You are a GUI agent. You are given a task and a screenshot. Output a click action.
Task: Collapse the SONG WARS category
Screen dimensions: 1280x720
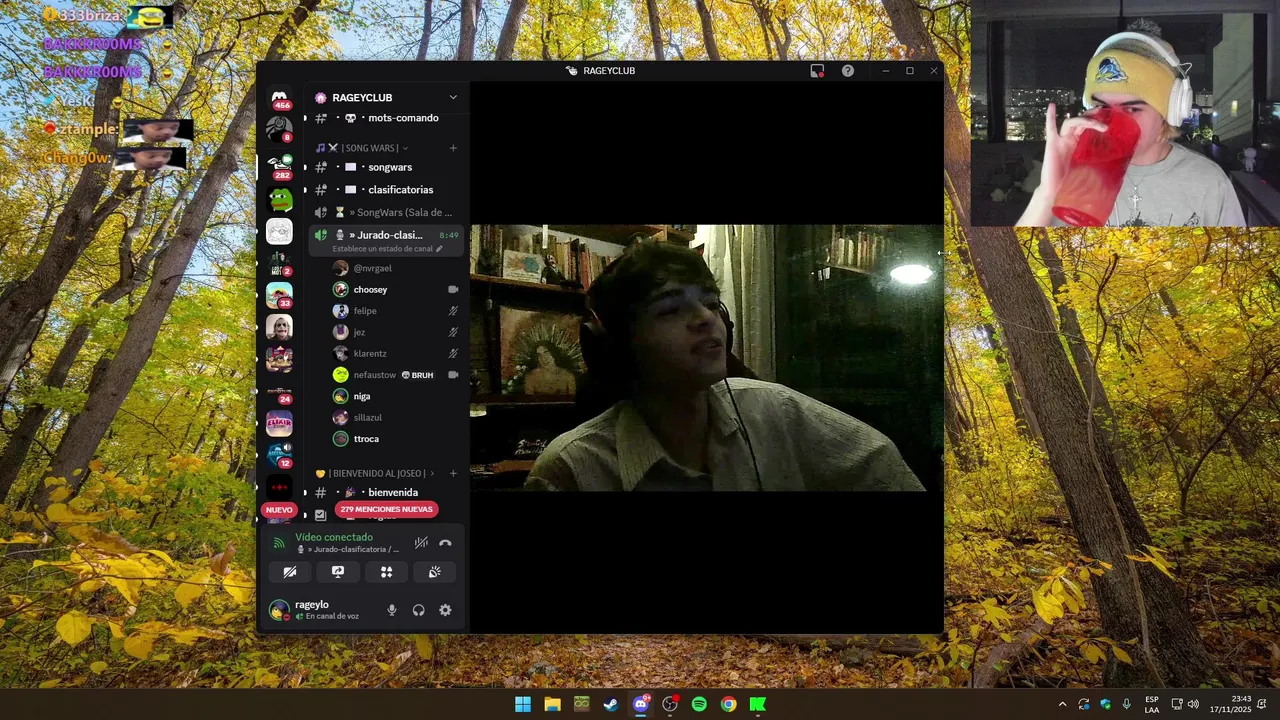click(x=372, y=148)
